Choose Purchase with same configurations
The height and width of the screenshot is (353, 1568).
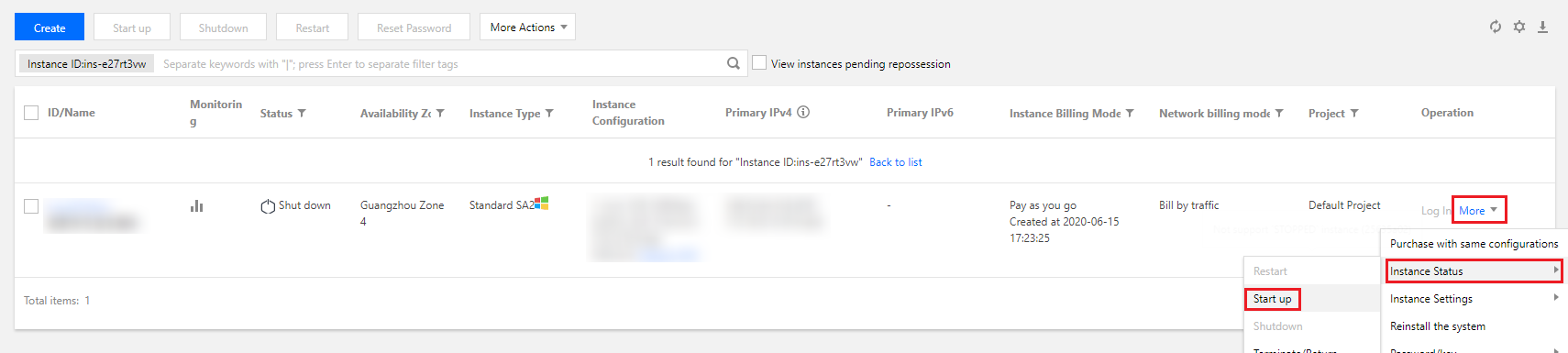(1474, 244)
